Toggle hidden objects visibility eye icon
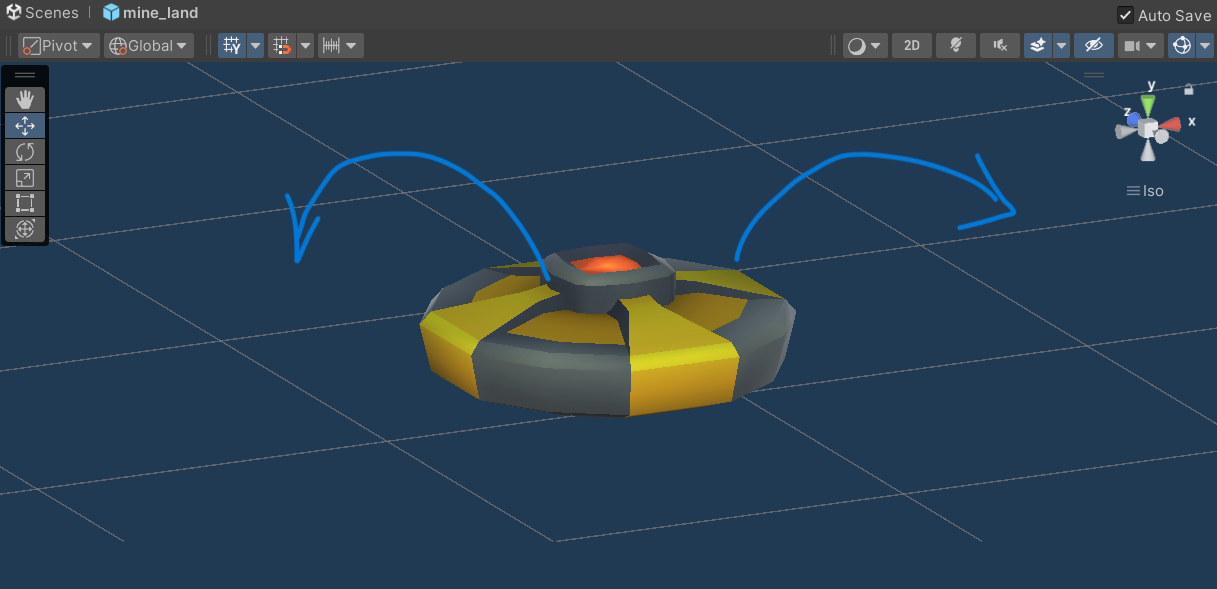This screenshot has height=589, width=1217. (1094, 45)
